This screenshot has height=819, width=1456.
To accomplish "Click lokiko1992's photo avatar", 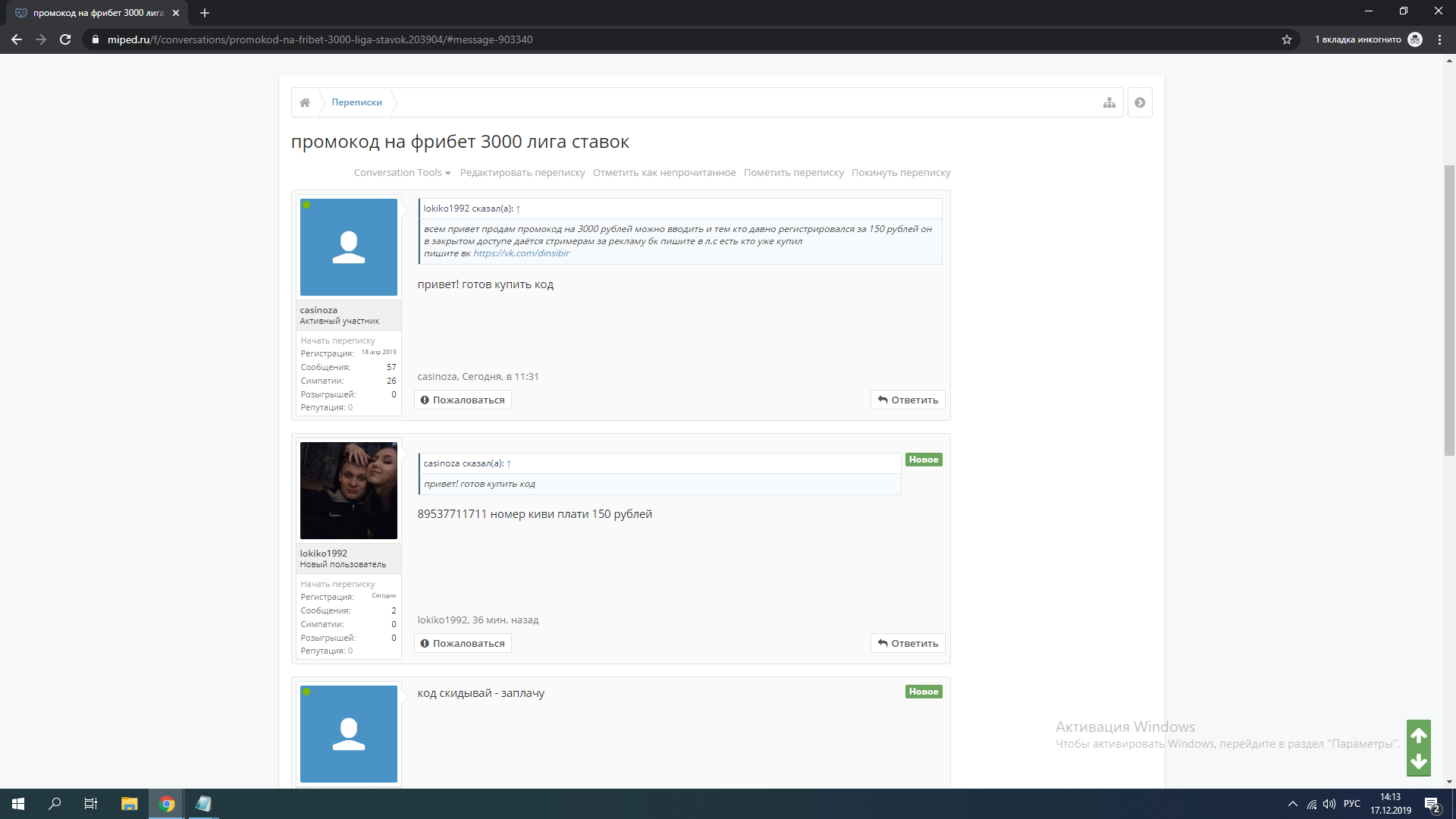I will click(349, 491).
